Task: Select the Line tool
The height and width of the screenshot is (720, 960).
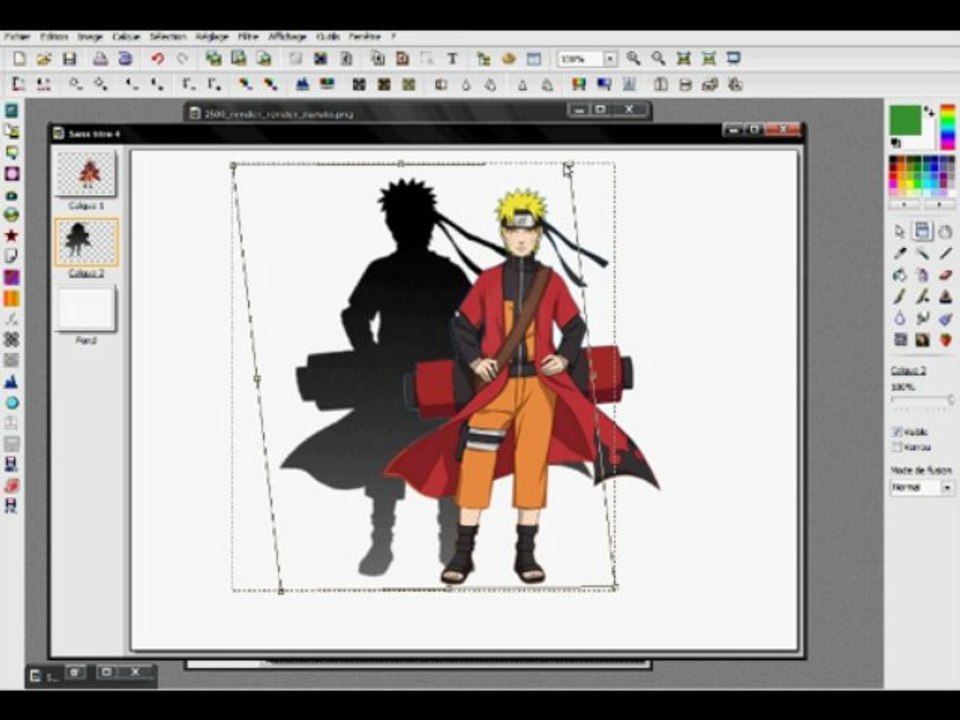Action: (945, 253)
